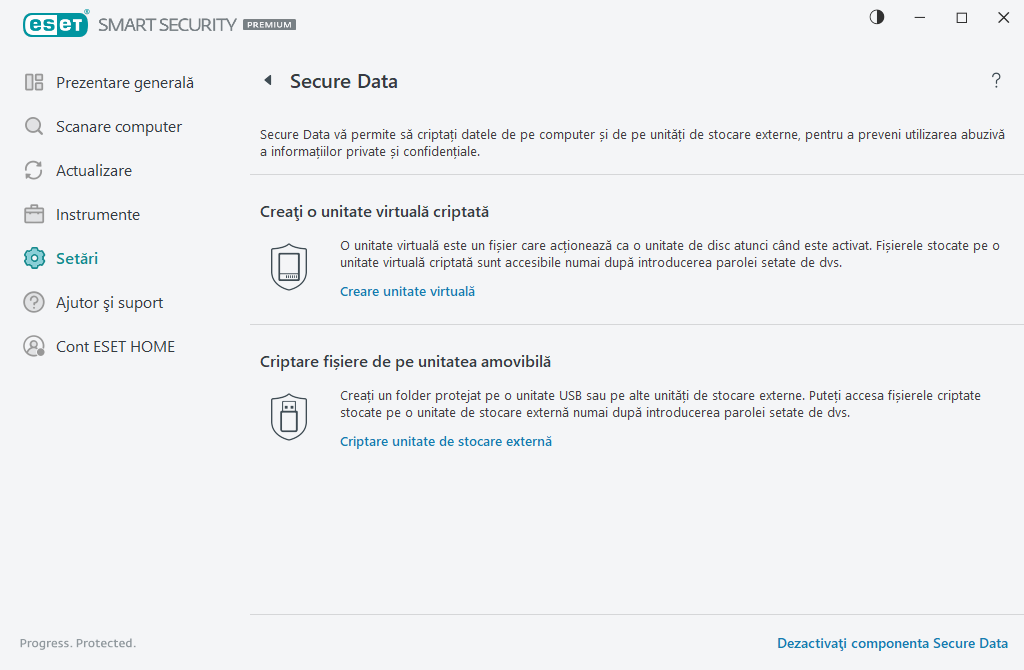Open the Cont ESET HOME section
Screen dimensions: 1024x670
[x=116, y=346]
